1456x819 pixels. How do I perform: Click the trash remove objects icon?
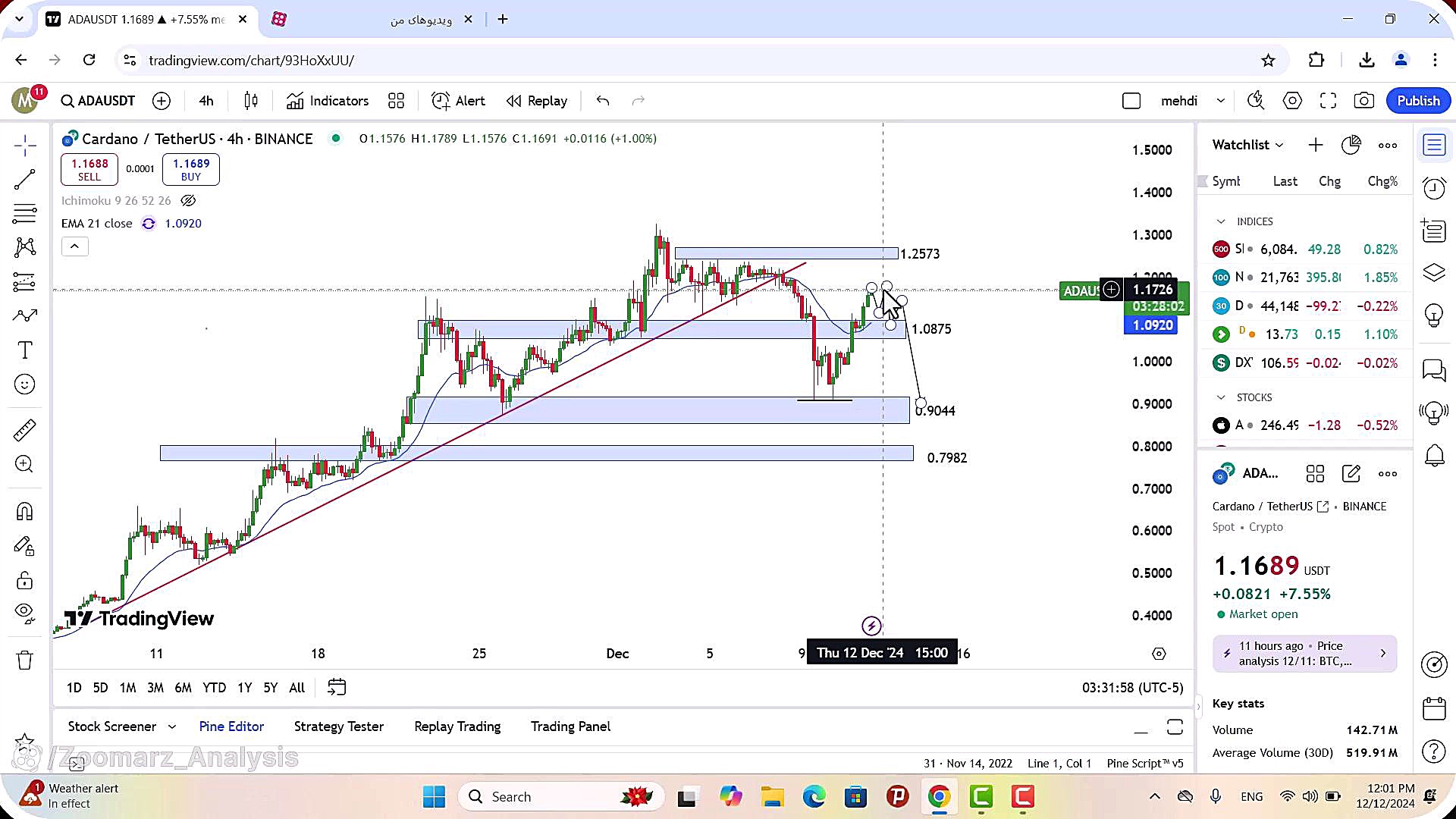[24, 661]
